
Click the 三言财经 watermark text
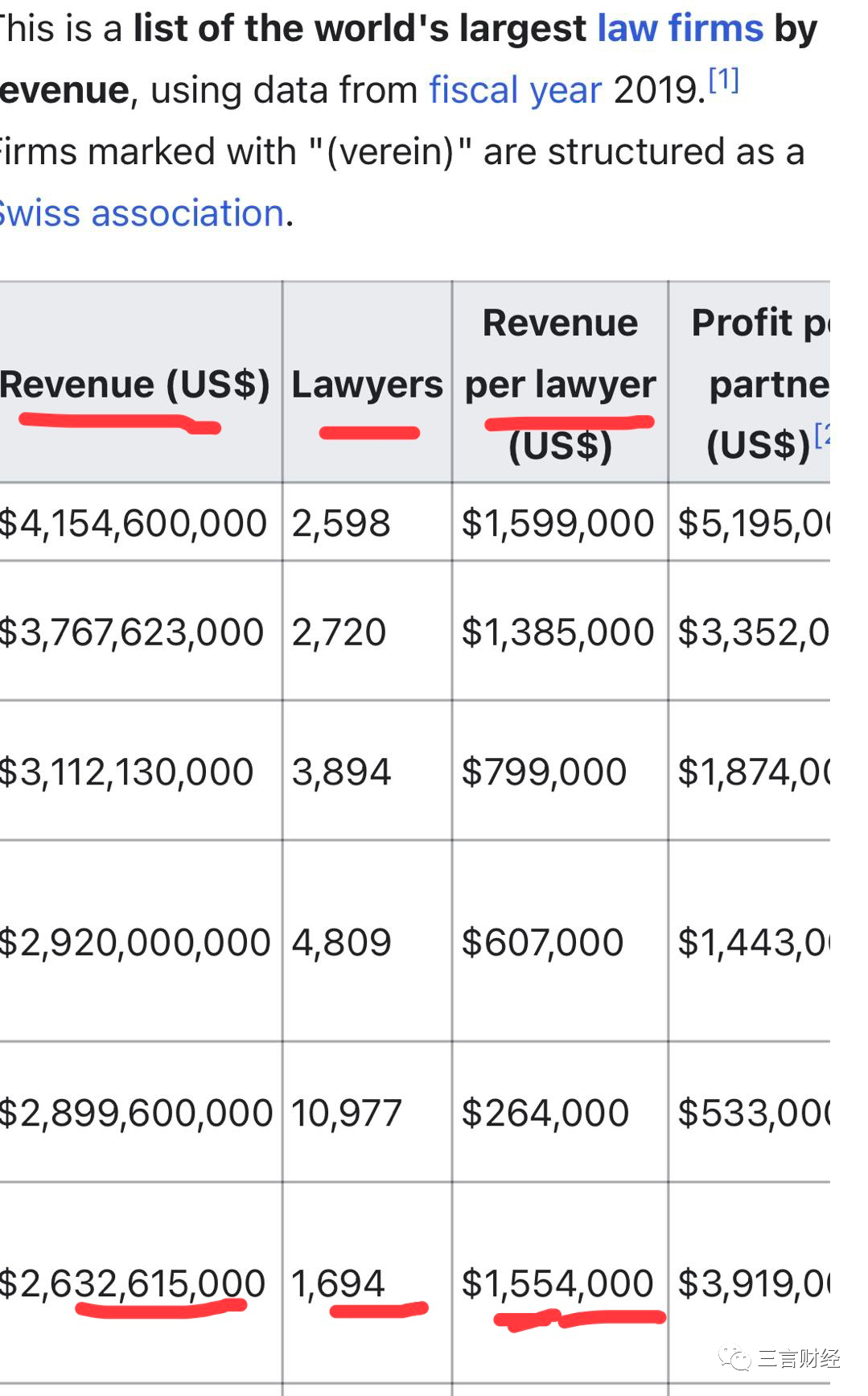799,1359
